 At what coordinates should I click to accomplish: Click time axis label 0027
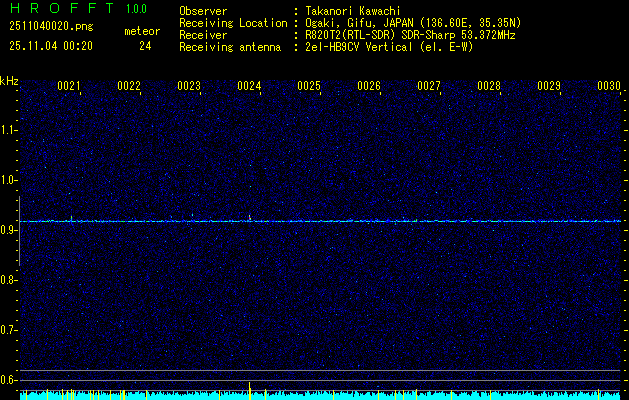[429, 86]
